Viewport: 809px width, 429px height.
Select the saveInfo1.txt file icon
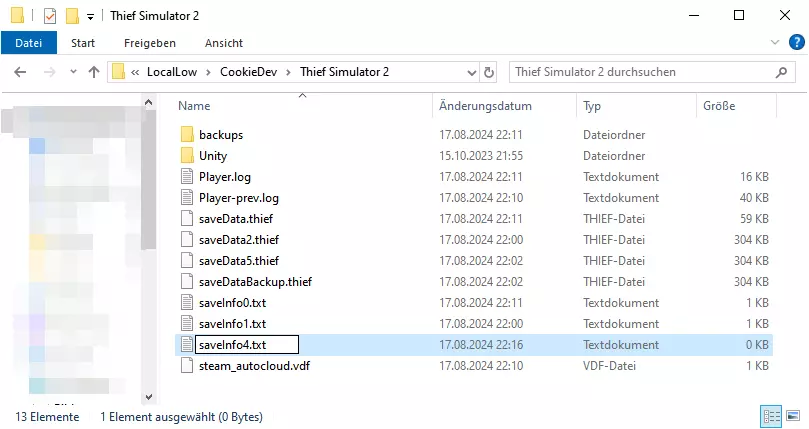click(x=187, y=324)
